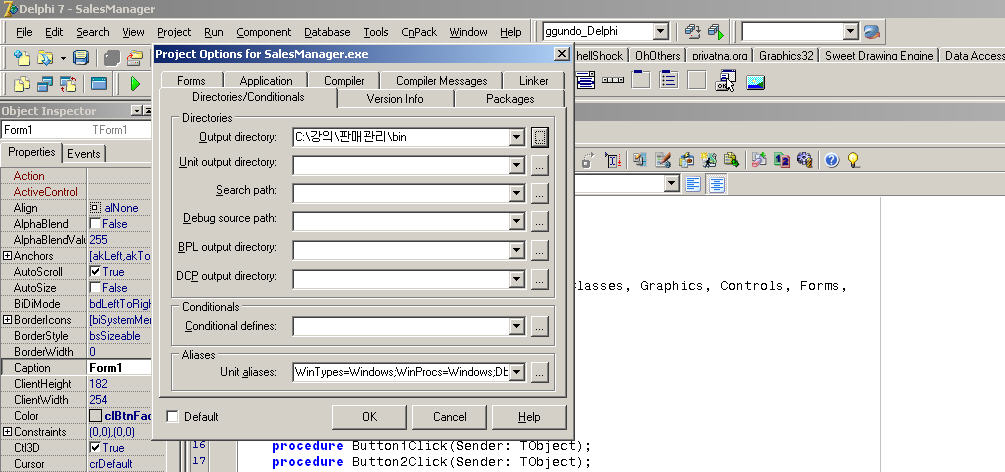Screen dimensions: 1005x472
Task: Open the Version Info tab
Action: coord(395,99)
